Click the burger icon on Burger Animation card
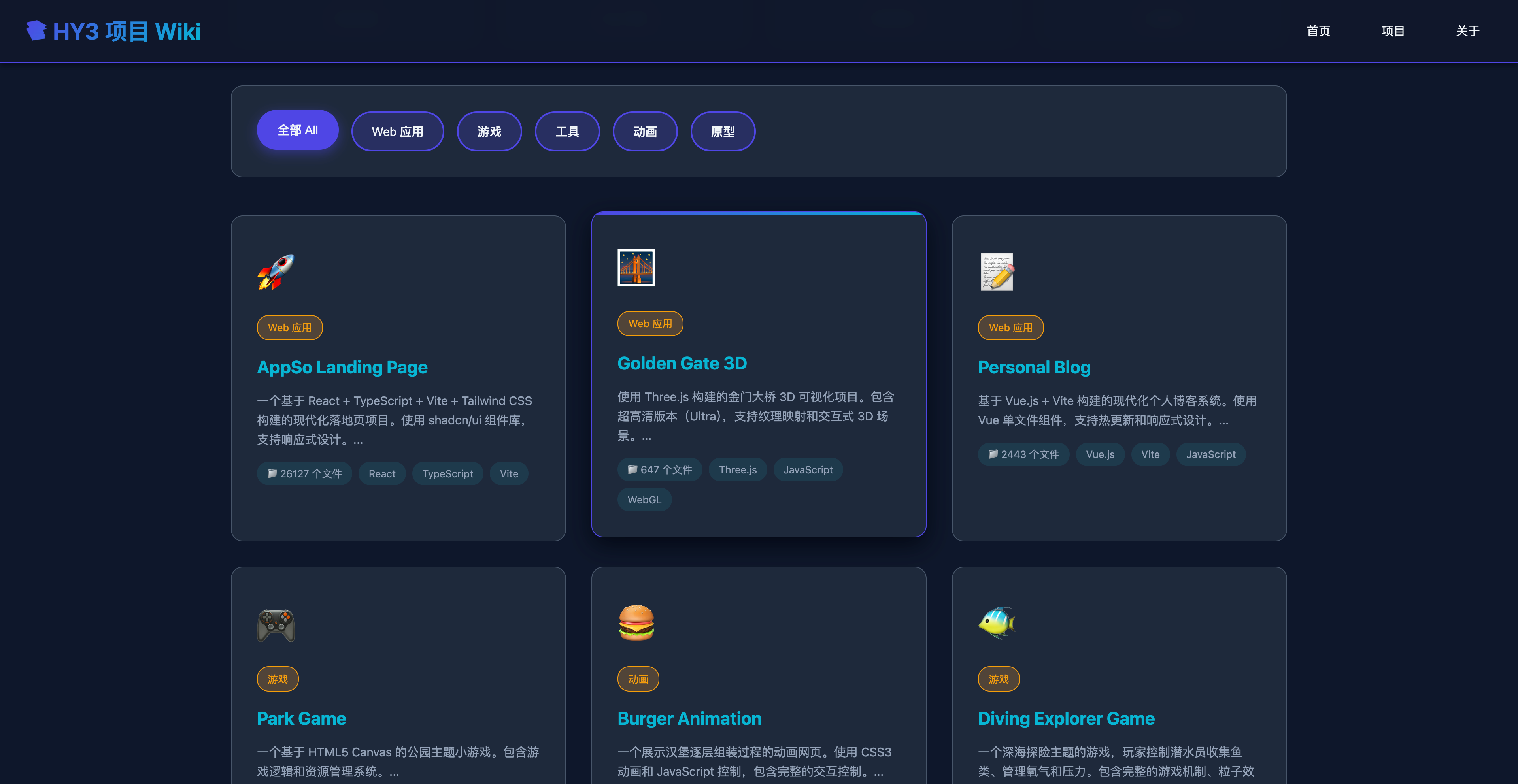Image resolution: width=1518 pixels, height=784 pixels. click(x=636, y=622)
